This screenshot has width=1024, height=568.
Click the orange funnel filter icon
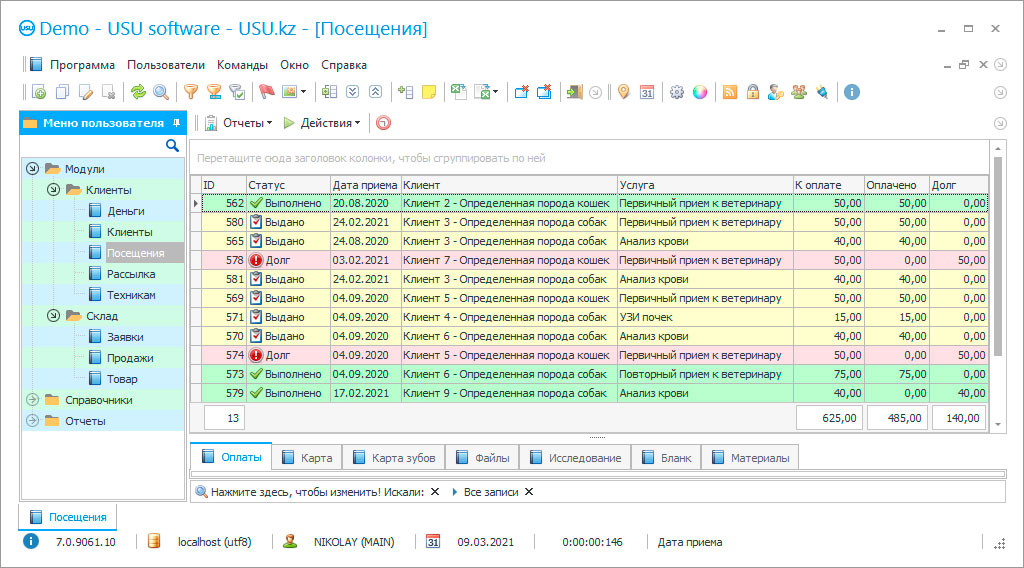tap(191, 92)
